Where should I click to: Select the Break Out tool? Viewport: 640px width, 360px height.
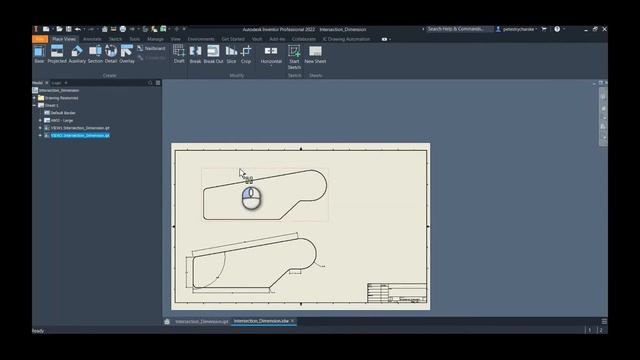[x=213, y=54]
